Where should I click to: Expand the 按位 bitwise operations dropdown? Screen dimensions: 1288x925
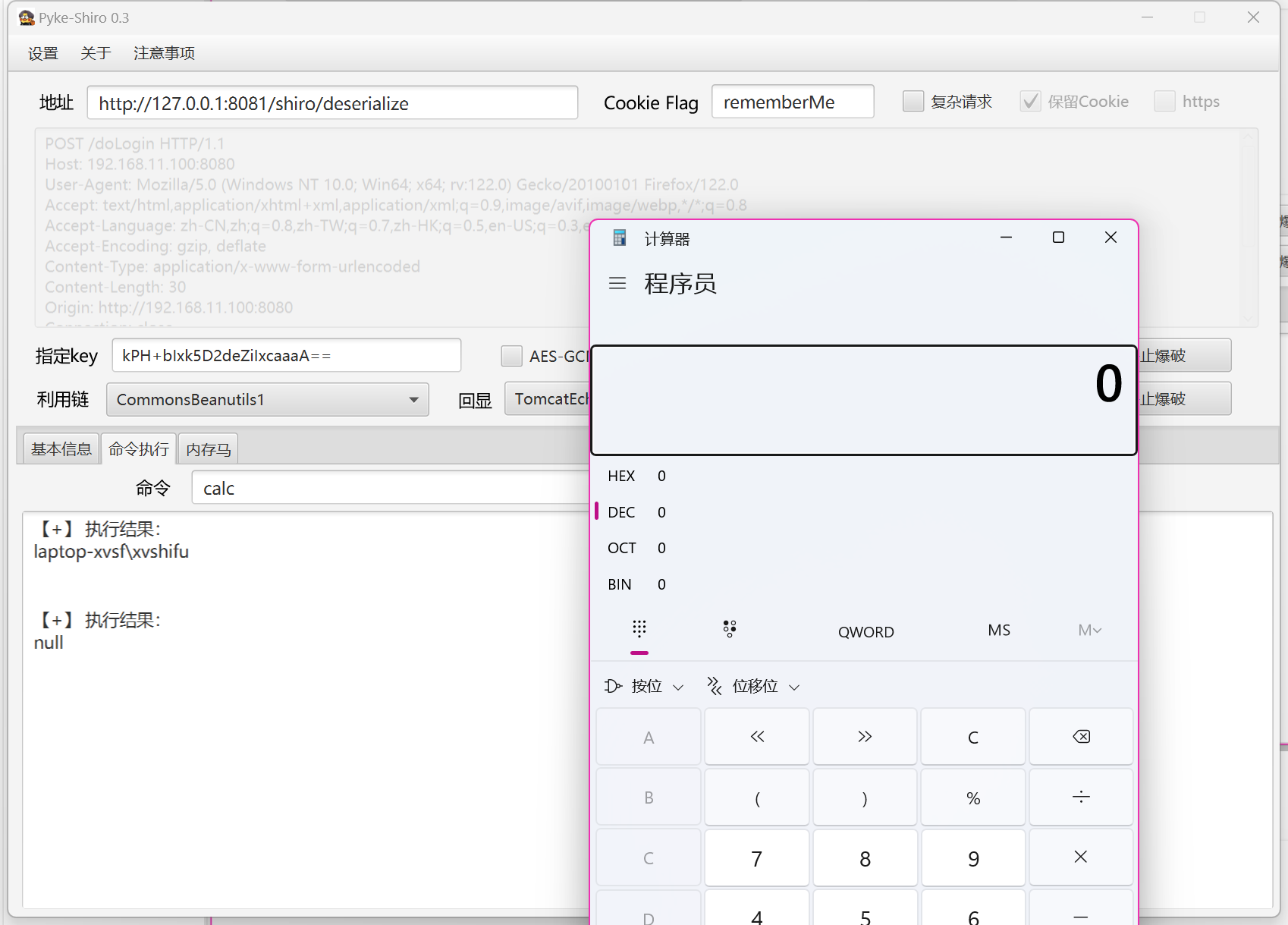coord(645,687)
